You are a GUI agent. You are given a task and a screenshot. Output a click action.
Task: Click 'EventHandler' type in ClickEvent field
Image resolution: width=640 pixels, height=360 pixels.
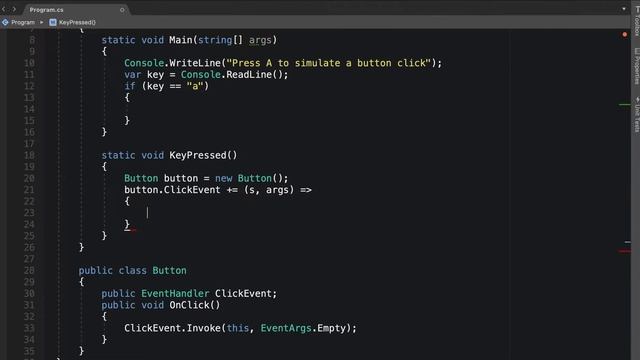175,293
